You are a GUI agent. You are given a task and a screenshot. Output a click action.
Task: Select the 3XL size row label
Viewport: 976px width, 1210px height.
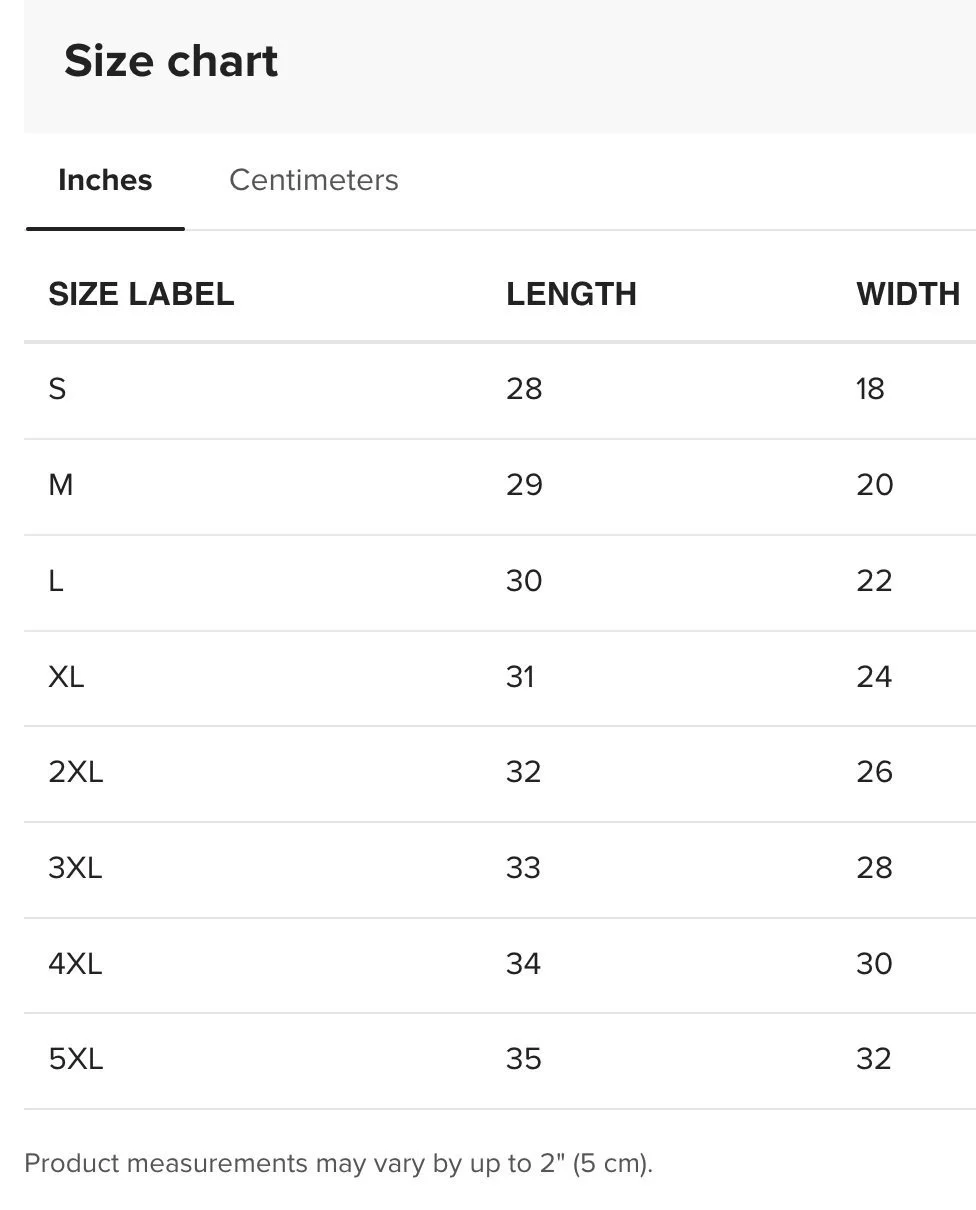point(75,868)
